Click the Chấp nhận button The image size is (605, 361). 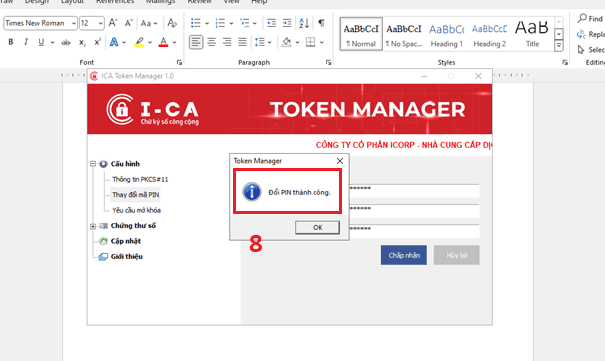point(404,255)
